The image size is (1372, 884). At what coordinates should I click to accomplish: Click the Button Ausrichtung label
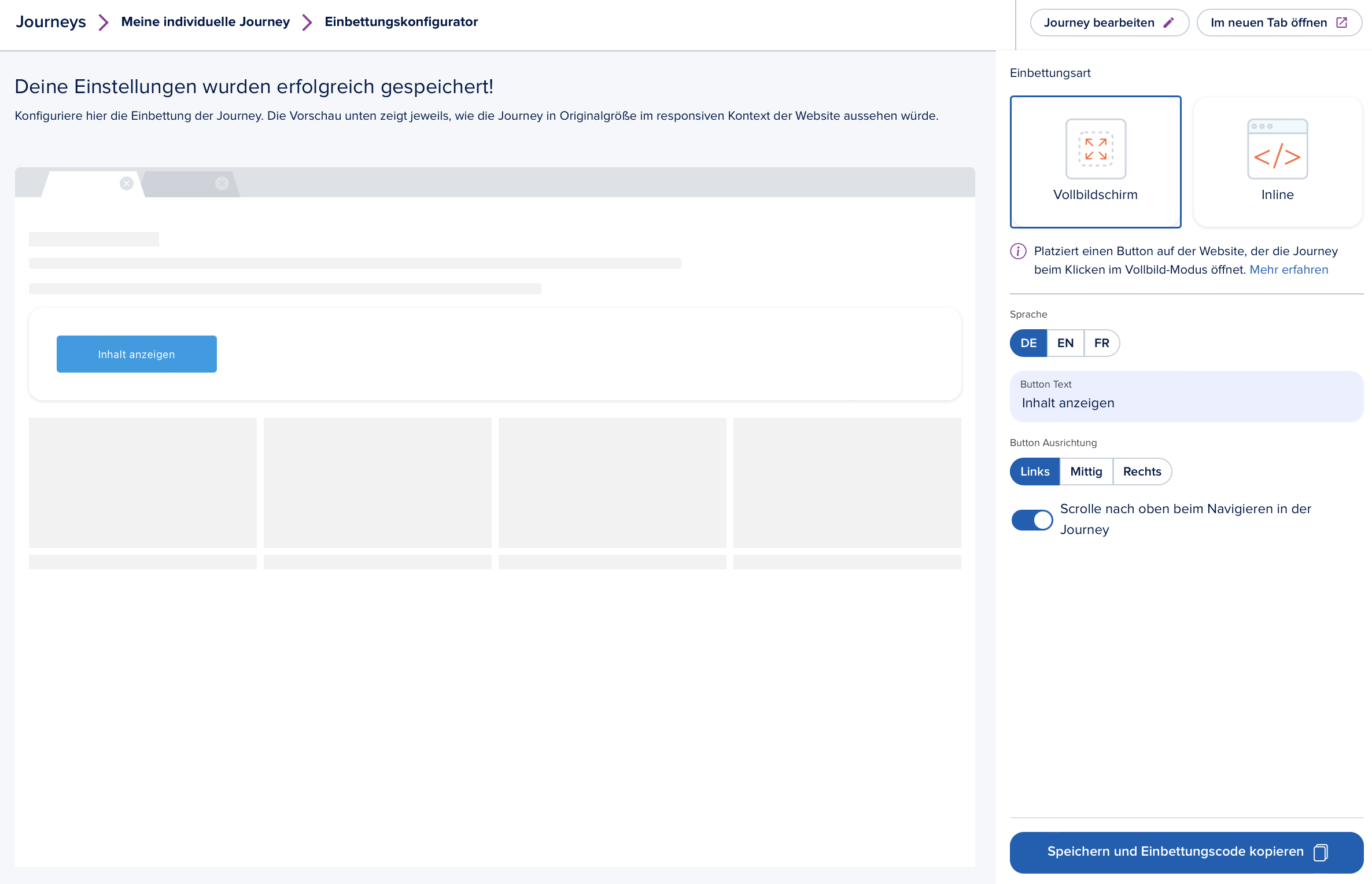coord(1053,443)
